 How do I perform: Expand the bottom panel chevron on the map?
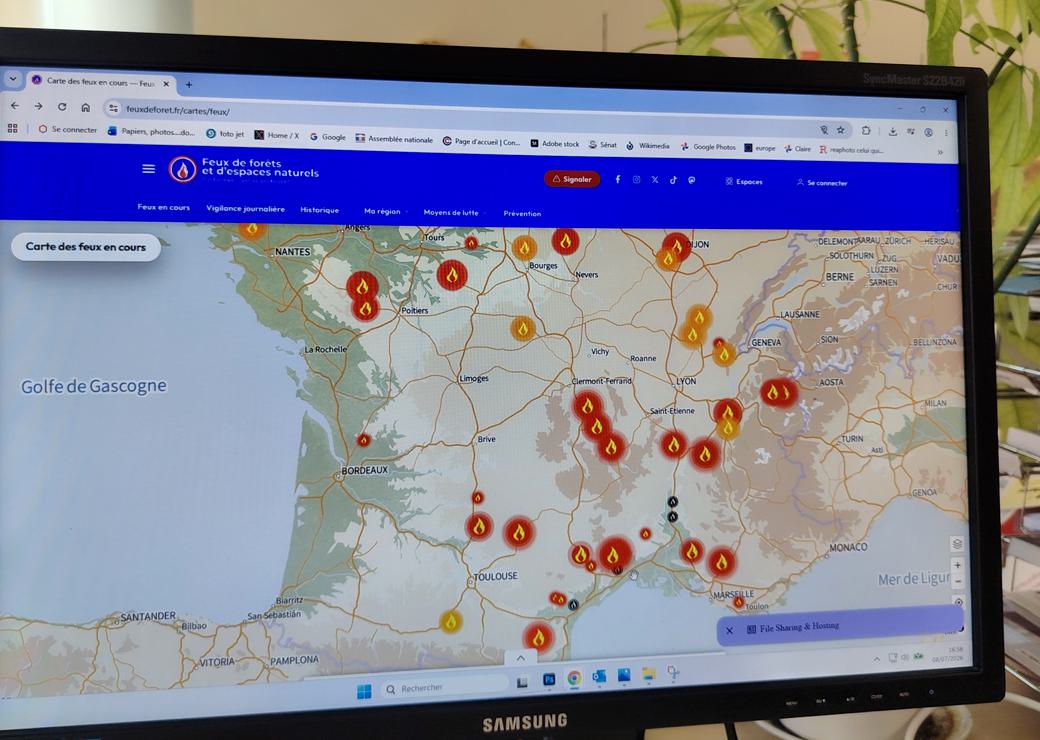[x=521, y=658]
